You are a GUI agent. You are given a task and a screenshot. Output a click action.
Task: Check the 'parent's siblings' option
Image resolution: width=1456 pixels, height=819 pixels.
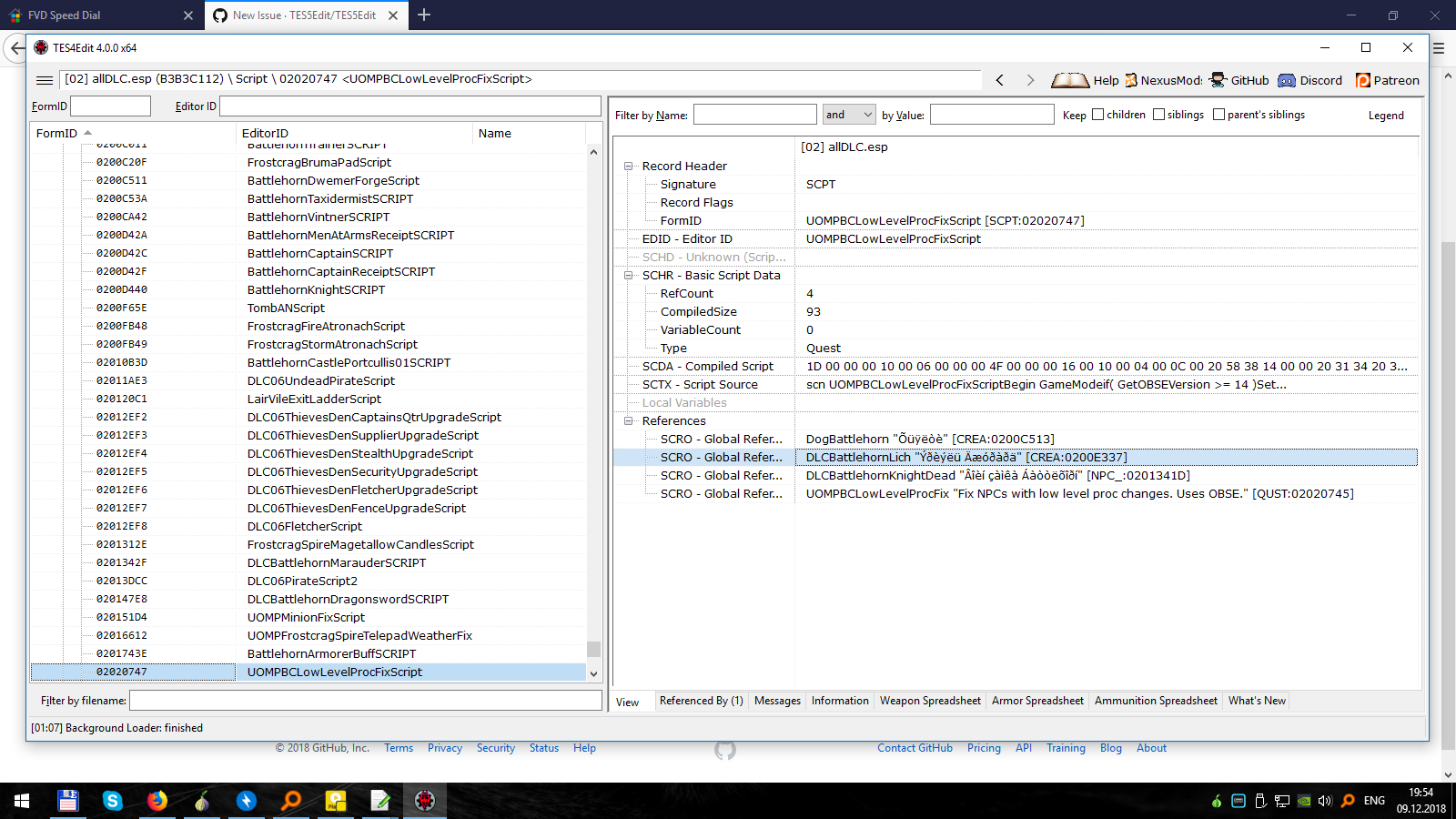[1219, 114]
